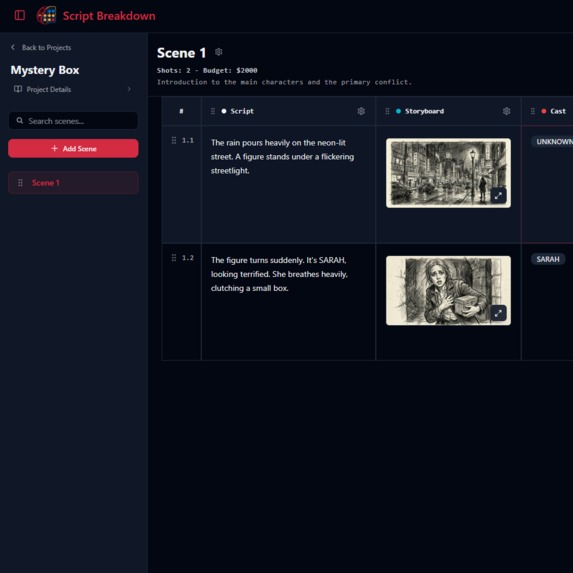Open the Script column settings gear
This screenshot has height=573, width=573.
361,111
